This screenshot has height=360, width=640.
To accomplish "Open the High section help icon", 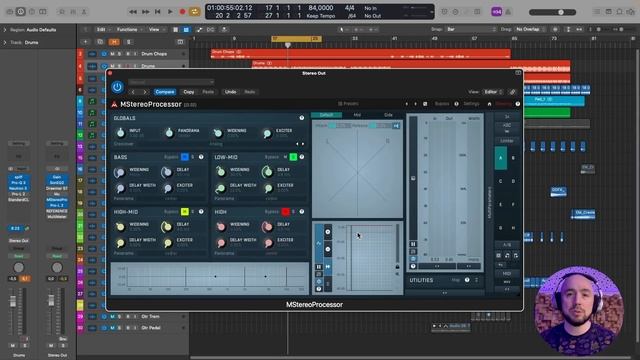I will pos(302,211).
